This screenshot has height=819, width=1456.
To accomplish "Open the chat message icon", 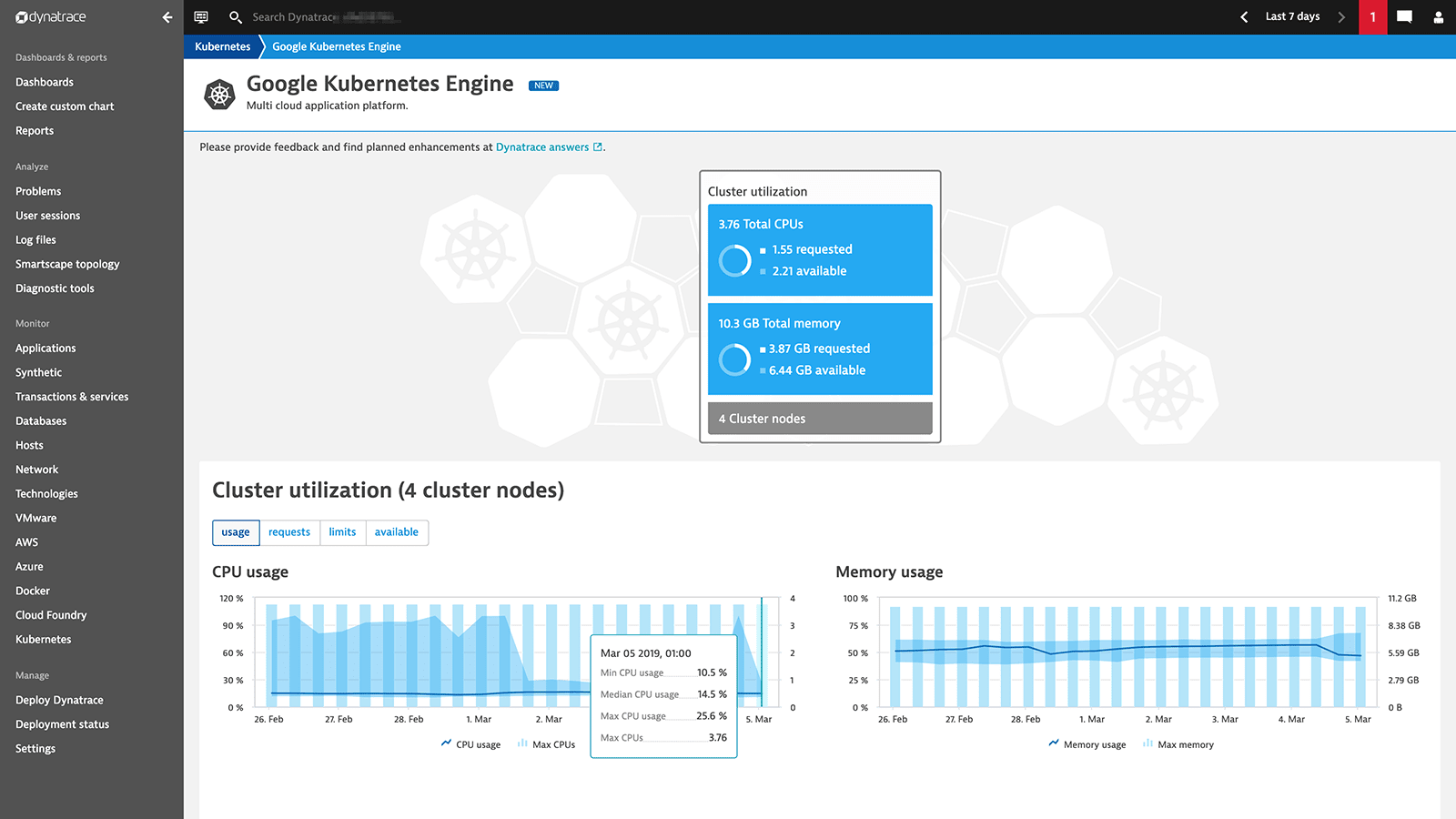I will point(1404,17).
